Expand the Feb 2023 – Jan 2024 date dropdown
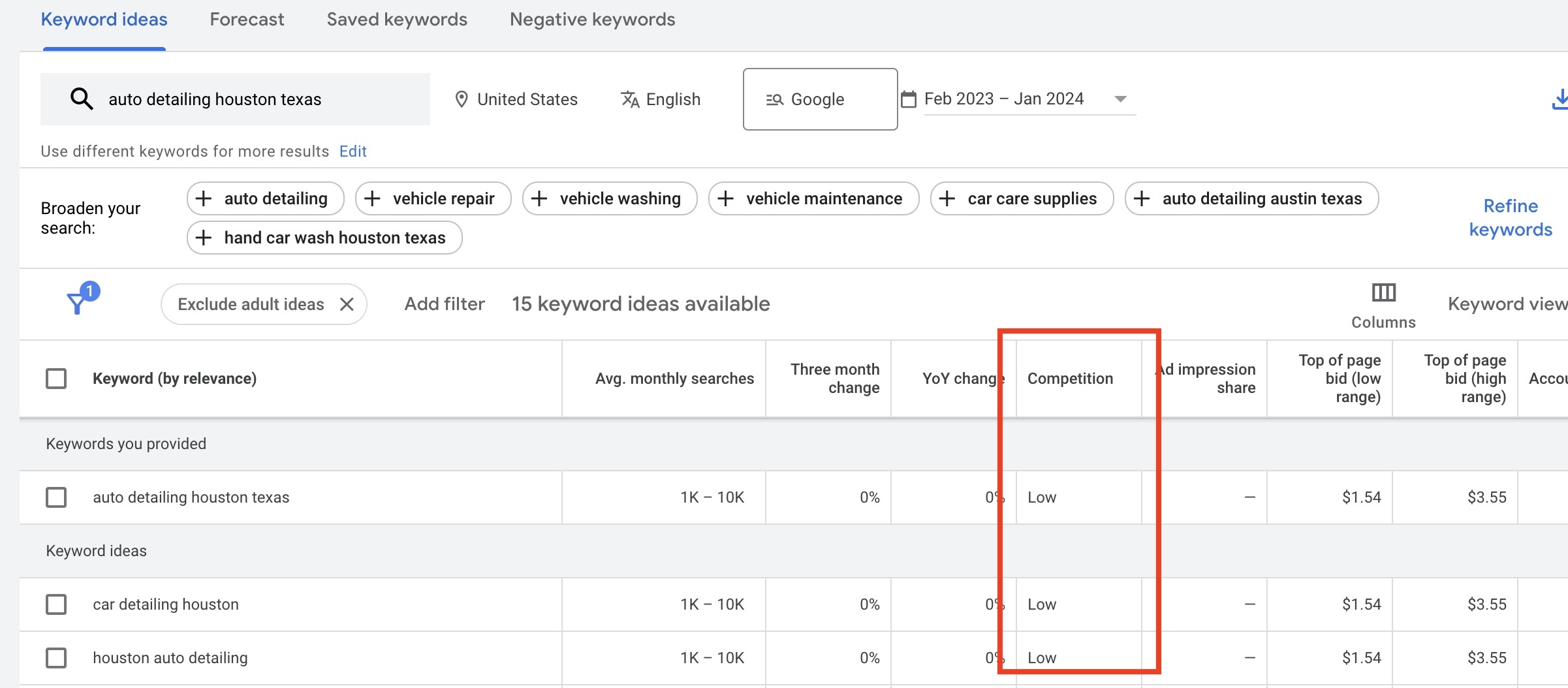The image size is (1568, 688). [1120, 99]
